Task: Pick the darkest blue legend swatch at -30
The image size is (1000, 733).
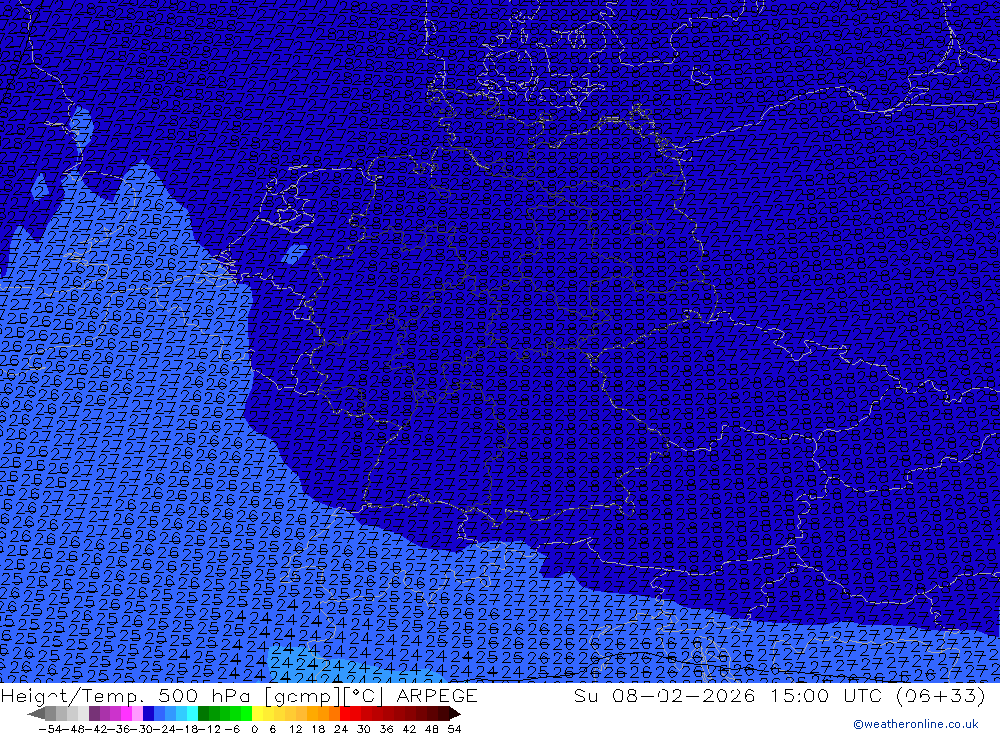Action: tap(149, 713)
